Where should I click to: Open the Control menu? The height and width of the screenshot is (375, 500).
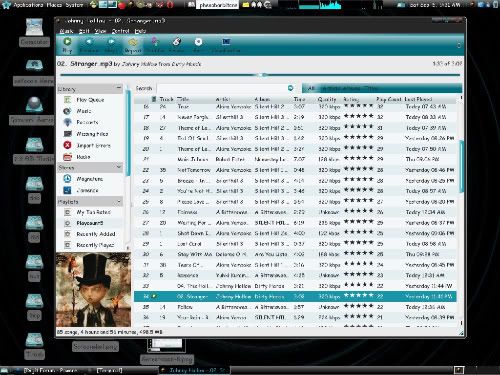coord(120,31)
